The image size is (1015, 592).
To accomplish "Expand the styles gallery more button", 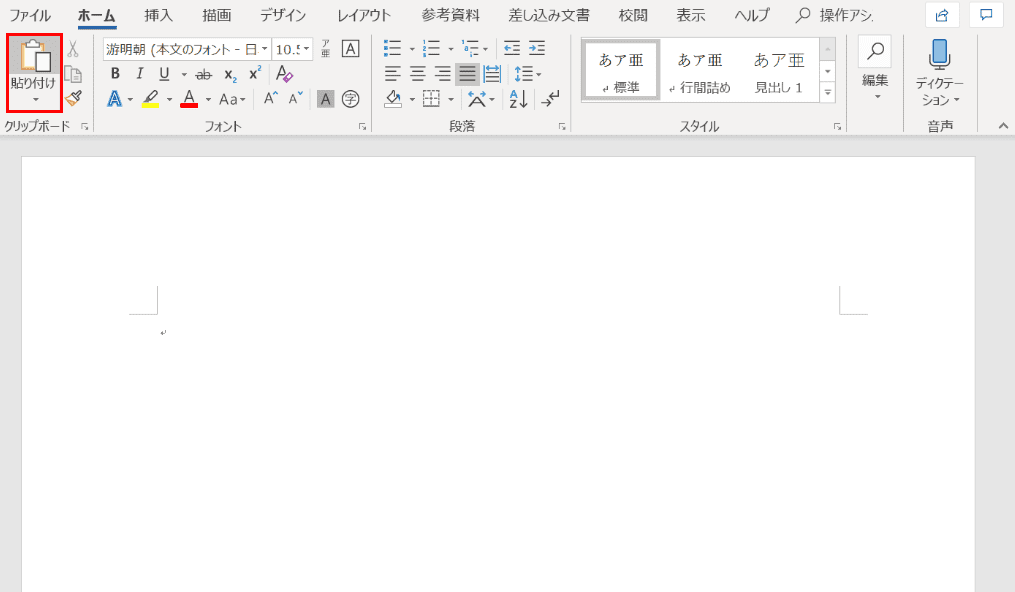I will [827, 93].
